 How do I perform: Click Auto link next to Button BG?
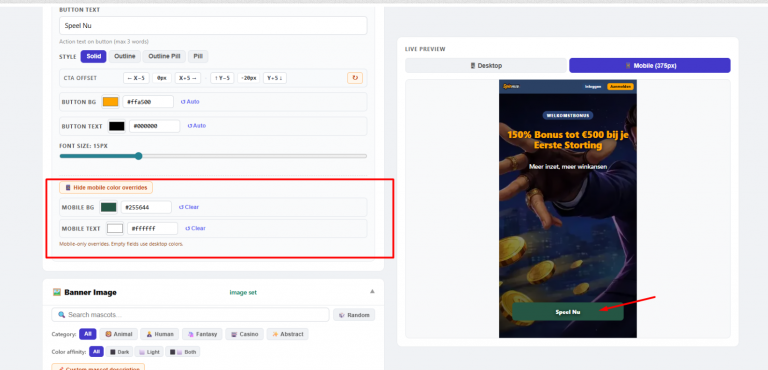190,102
